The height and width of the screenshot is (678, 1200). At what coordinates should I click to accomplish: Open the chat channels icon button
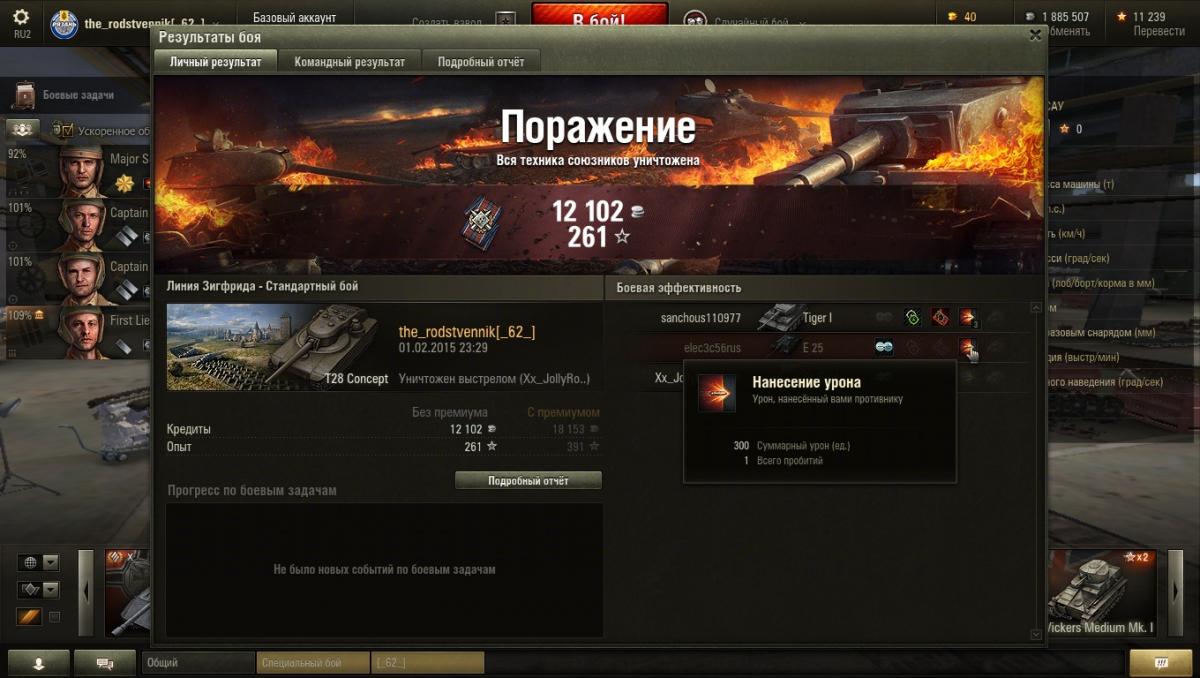click(x=104, y=663)
